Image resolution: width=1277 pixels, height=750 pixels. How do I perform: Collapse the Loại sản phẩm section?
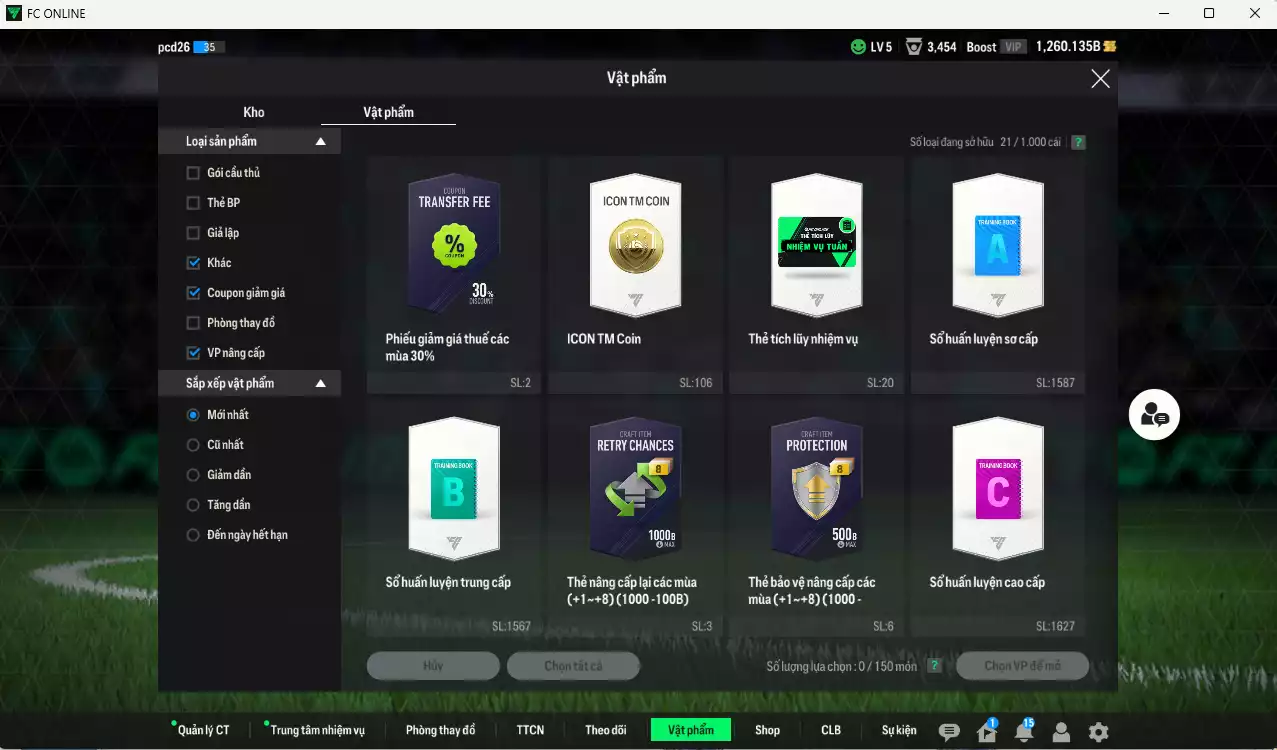click(320, 142)
